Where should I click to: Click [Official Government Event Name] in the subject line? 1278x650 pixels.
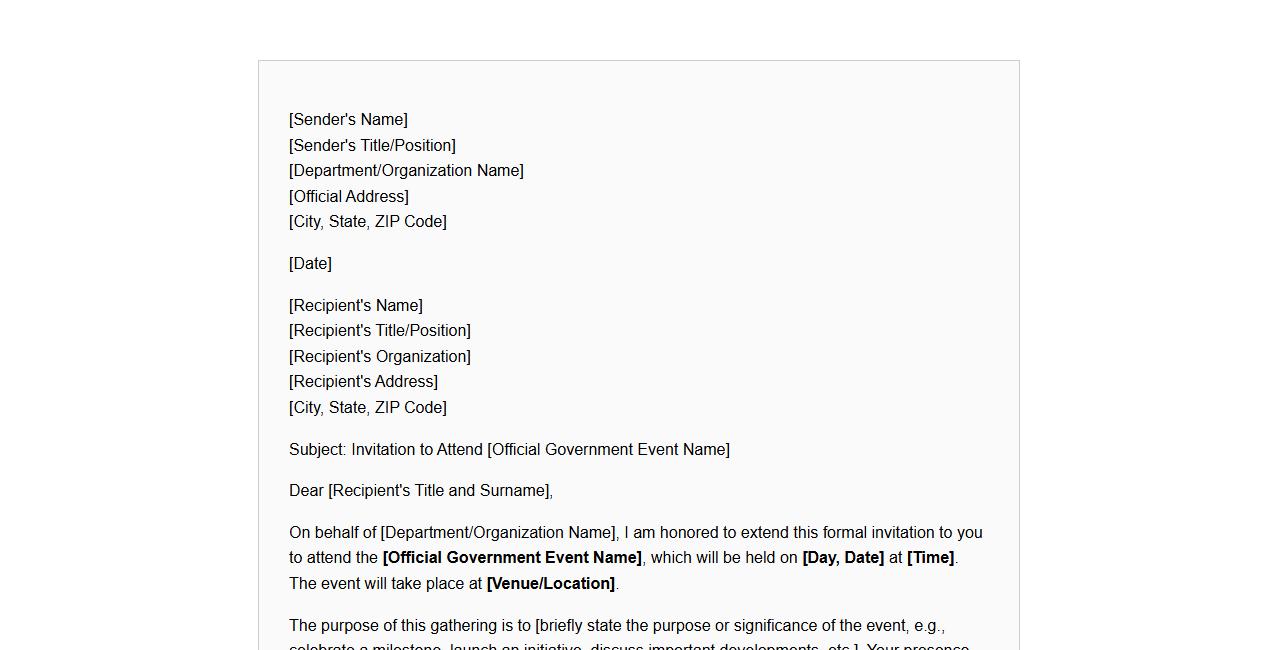(x=608, y=450)
